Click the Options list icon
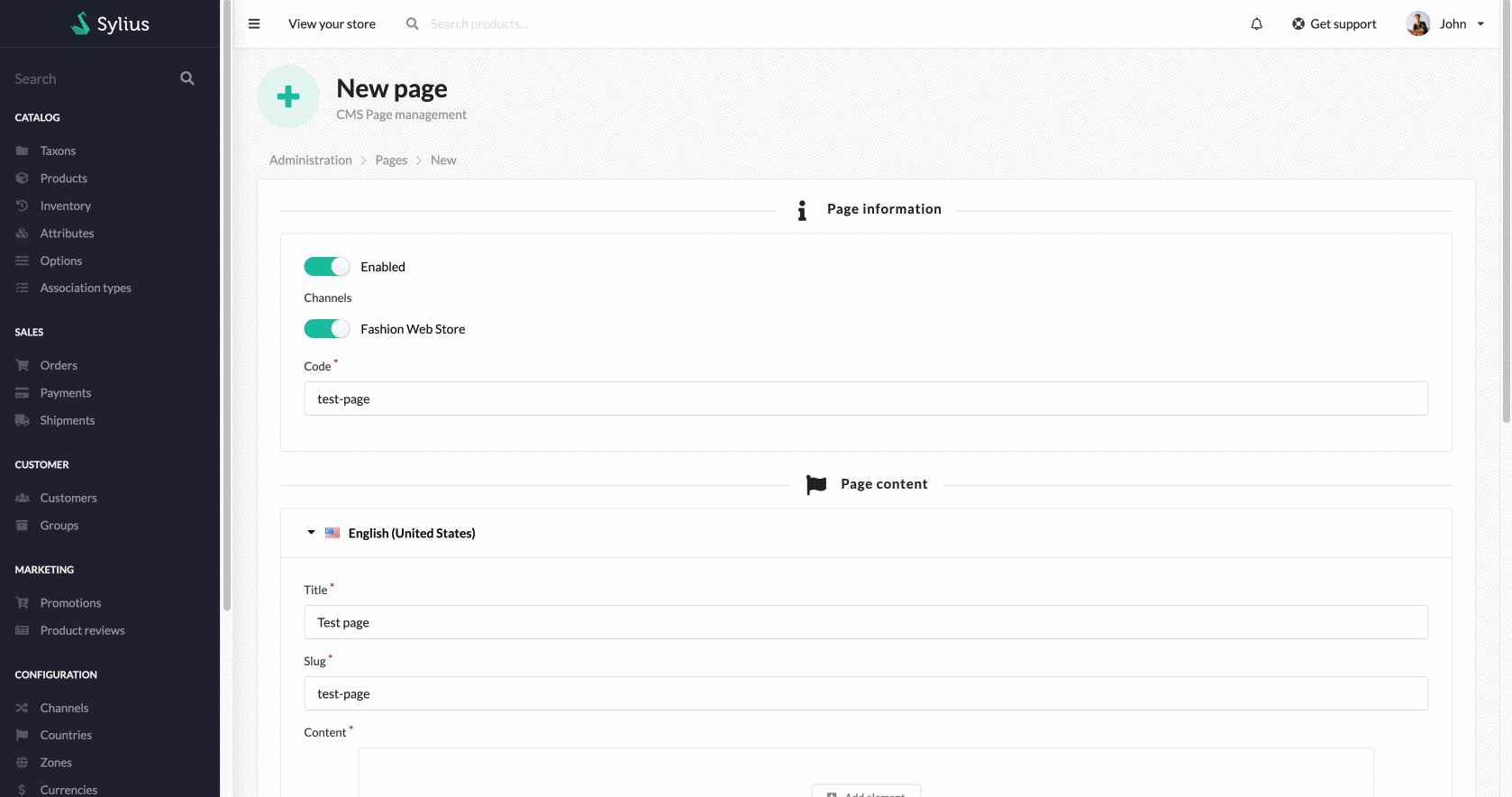 tap(23, 261)
